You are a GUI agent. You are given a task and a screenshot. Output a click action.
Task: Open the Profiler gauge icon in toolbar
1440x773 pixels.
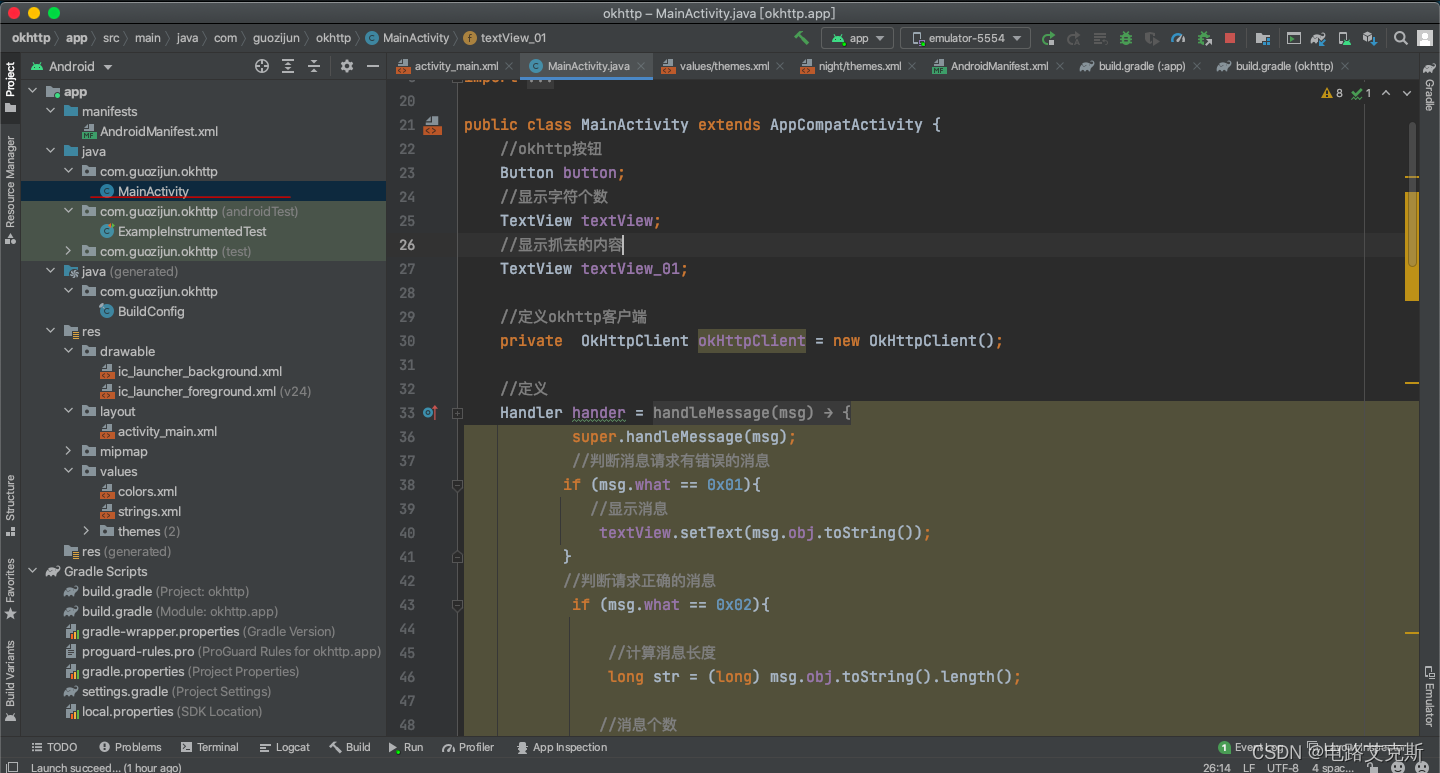point(1177,38)
